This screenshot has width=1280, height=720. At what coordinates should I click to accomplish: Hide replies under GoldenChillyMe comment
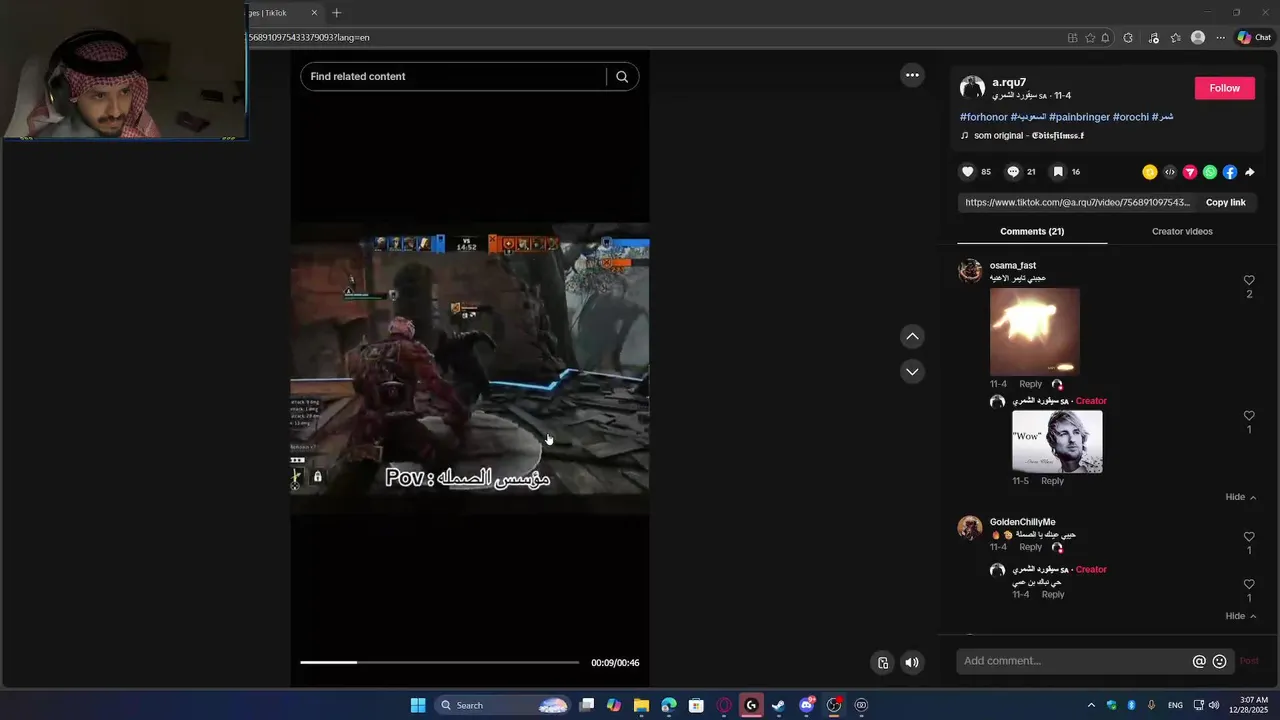[1241, 616]
